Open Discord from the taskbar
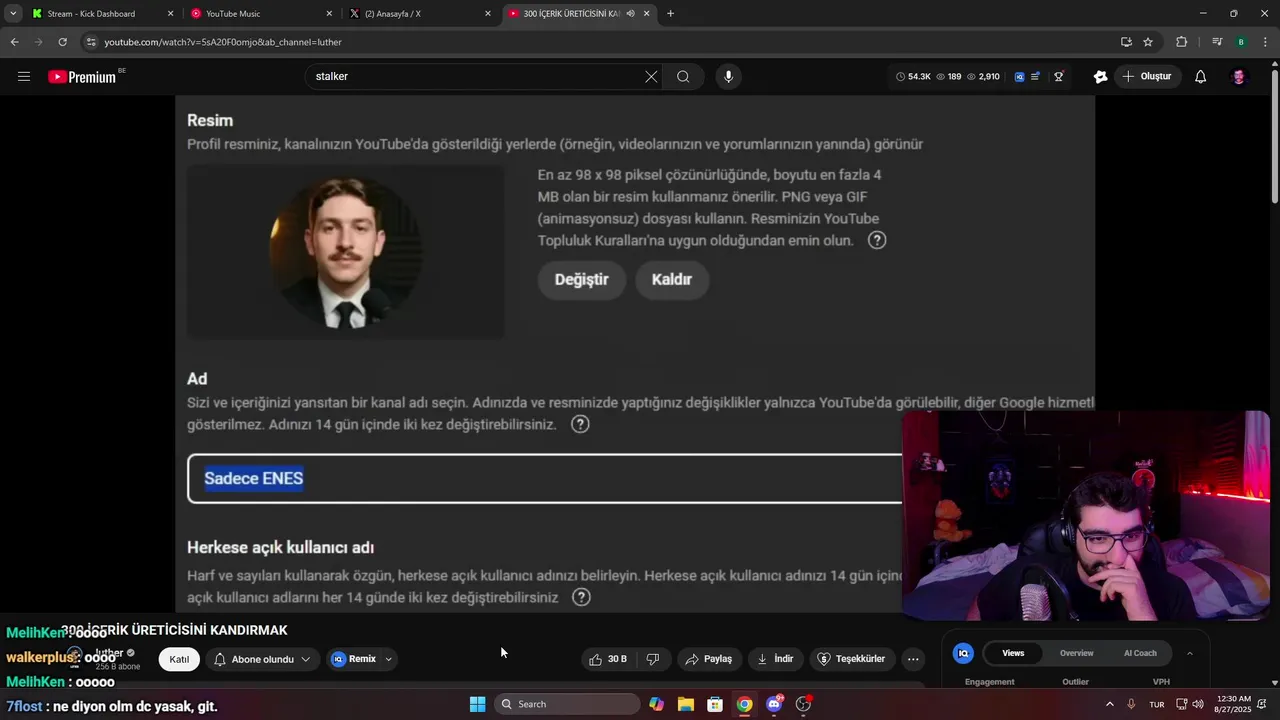1280x720 pixels. click(774, 704)
